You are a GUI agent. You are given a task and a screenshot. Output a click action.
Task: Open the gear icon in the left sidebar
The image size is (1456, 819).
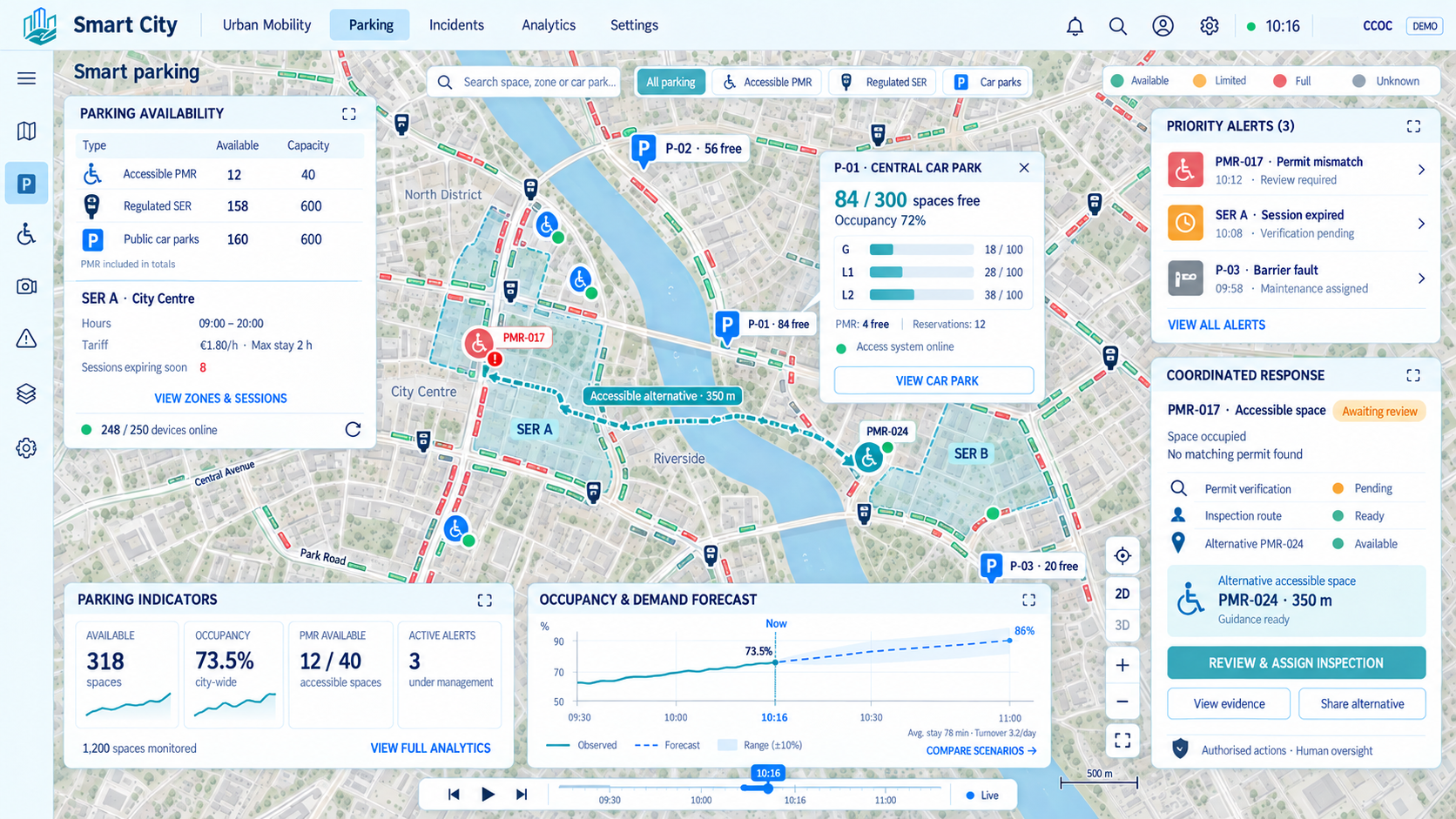click(27, 448)
